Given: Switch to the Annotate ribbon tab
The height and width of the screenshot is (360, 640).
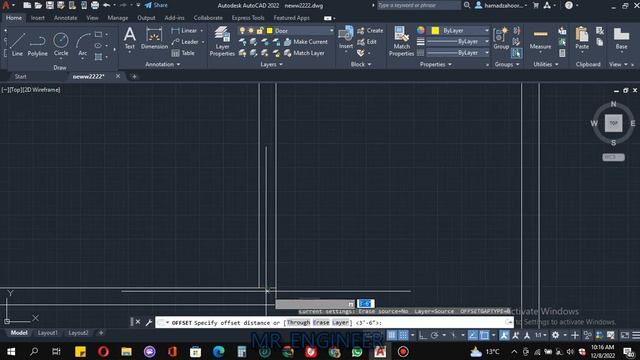Looking at the screenshot, I should coord(65,18).
